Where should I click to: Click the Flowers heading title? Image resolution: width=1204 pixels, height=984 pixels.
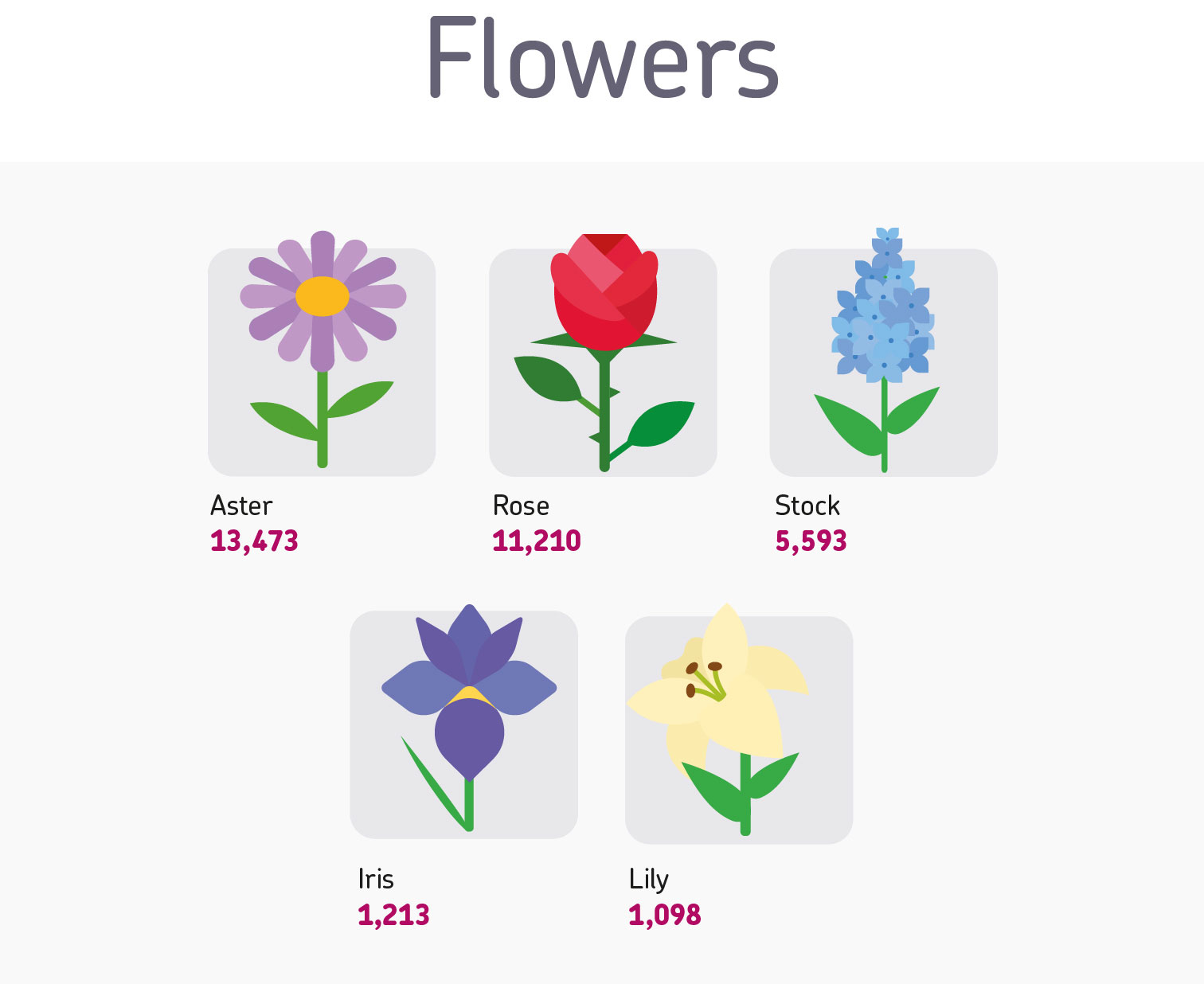[x=603, y=58]
